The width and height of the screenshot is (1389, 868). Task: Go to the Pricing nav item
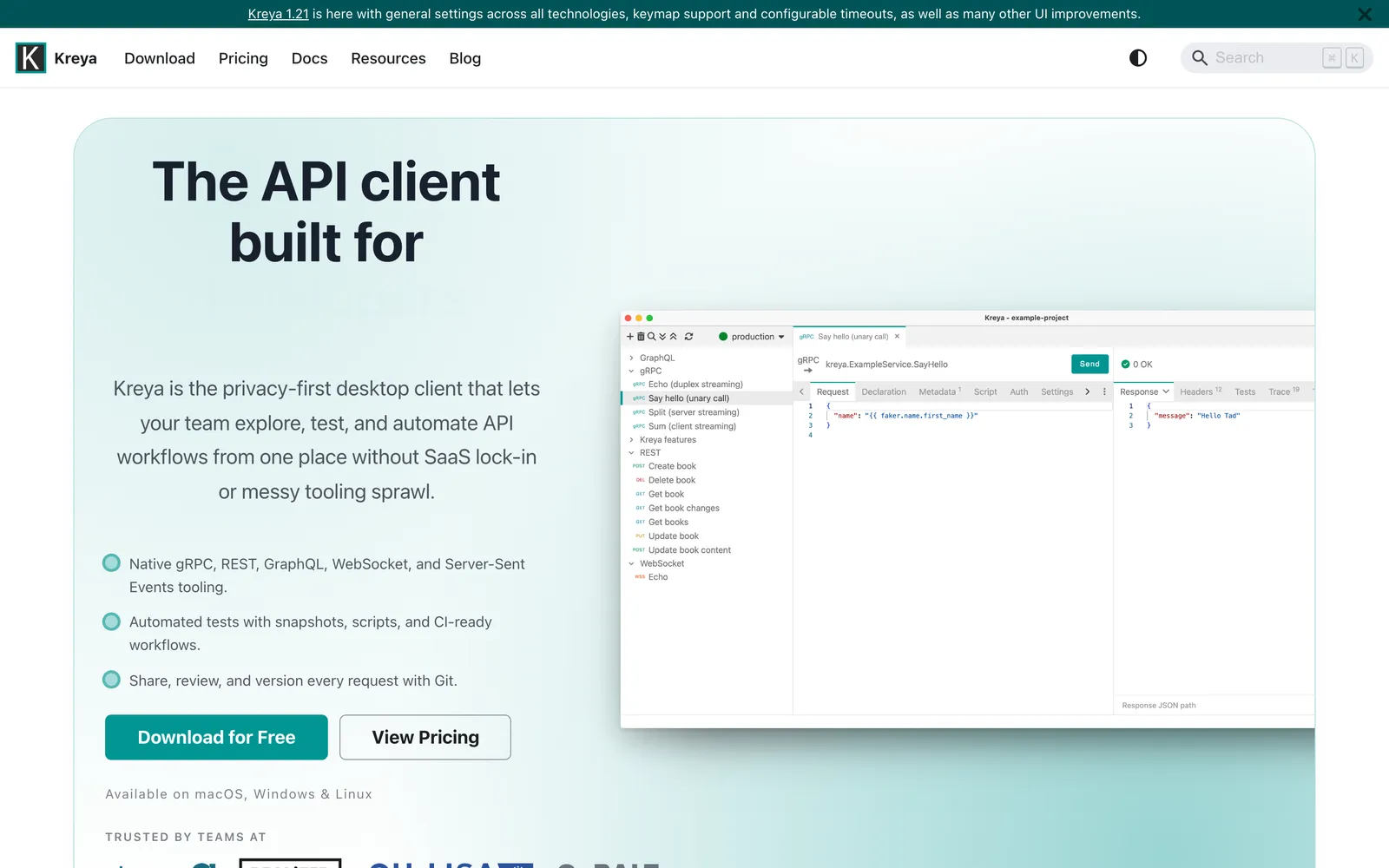point(243,58)
